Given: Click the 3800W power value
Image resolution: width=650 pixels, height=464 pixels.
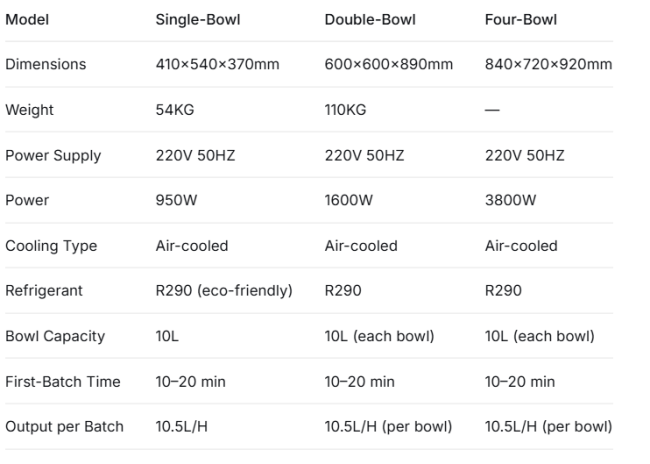Looking at the screenshot, I should (510, 200).
